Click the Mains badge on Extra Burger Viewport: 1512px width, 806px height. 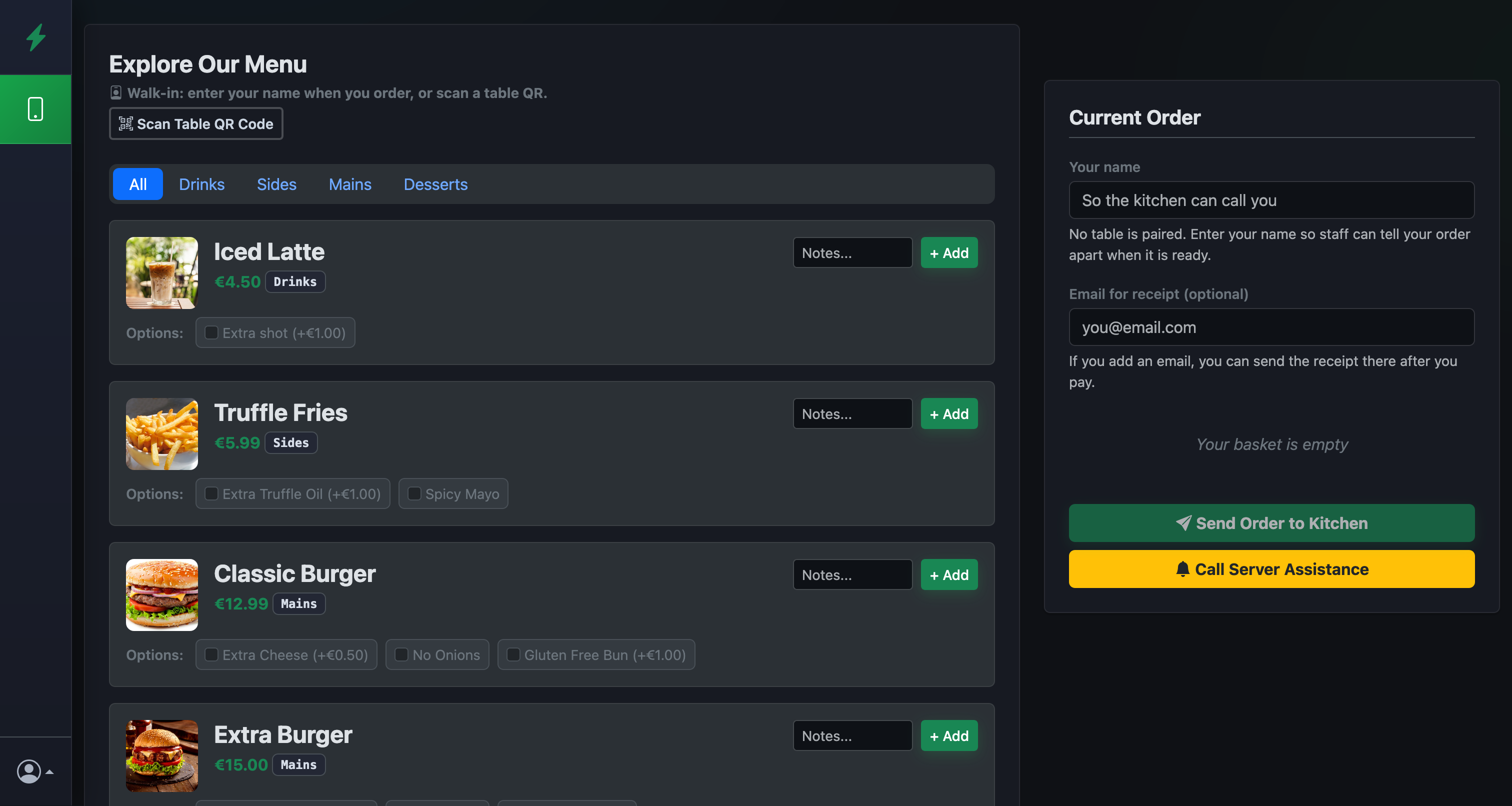pos(299,764)
